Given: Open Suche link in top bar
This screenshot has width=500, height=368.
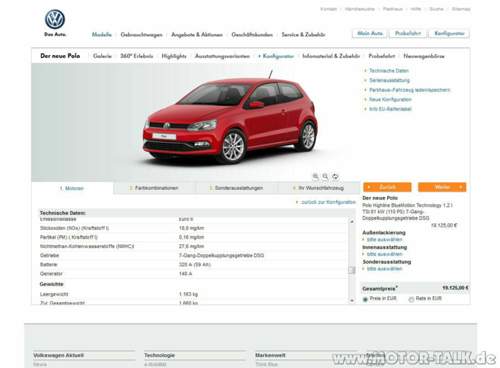Looking at the screenshot, I should pyautogui.click(x=436, y=9).
